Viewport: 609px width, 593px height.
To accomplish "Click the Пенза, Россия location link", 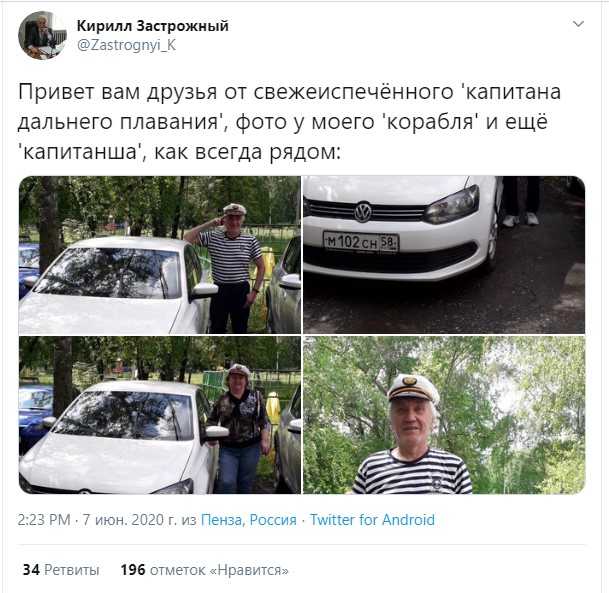I will [x=249, y=520].
